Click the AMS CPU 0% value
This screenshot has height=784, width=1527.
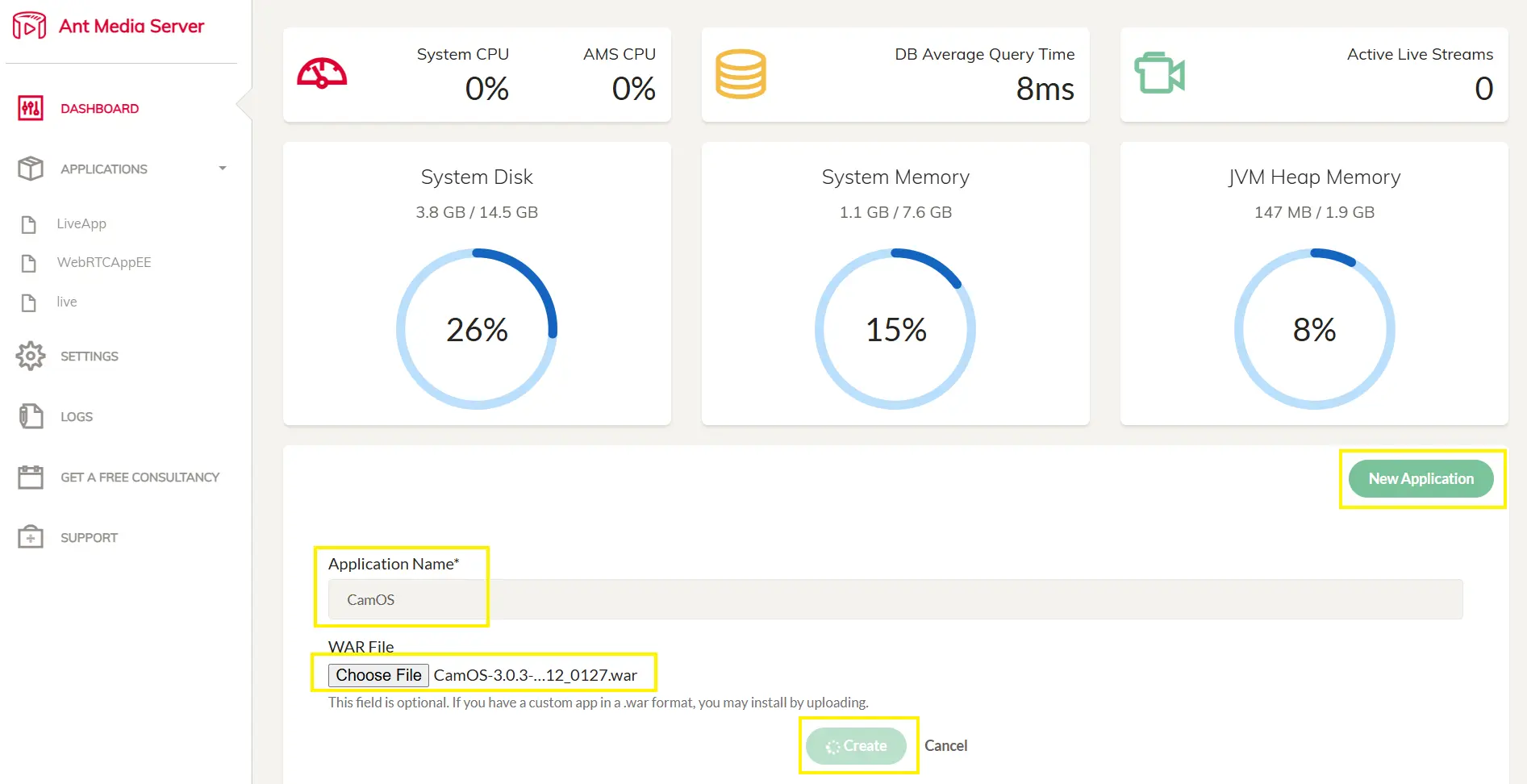coord(633,89)
